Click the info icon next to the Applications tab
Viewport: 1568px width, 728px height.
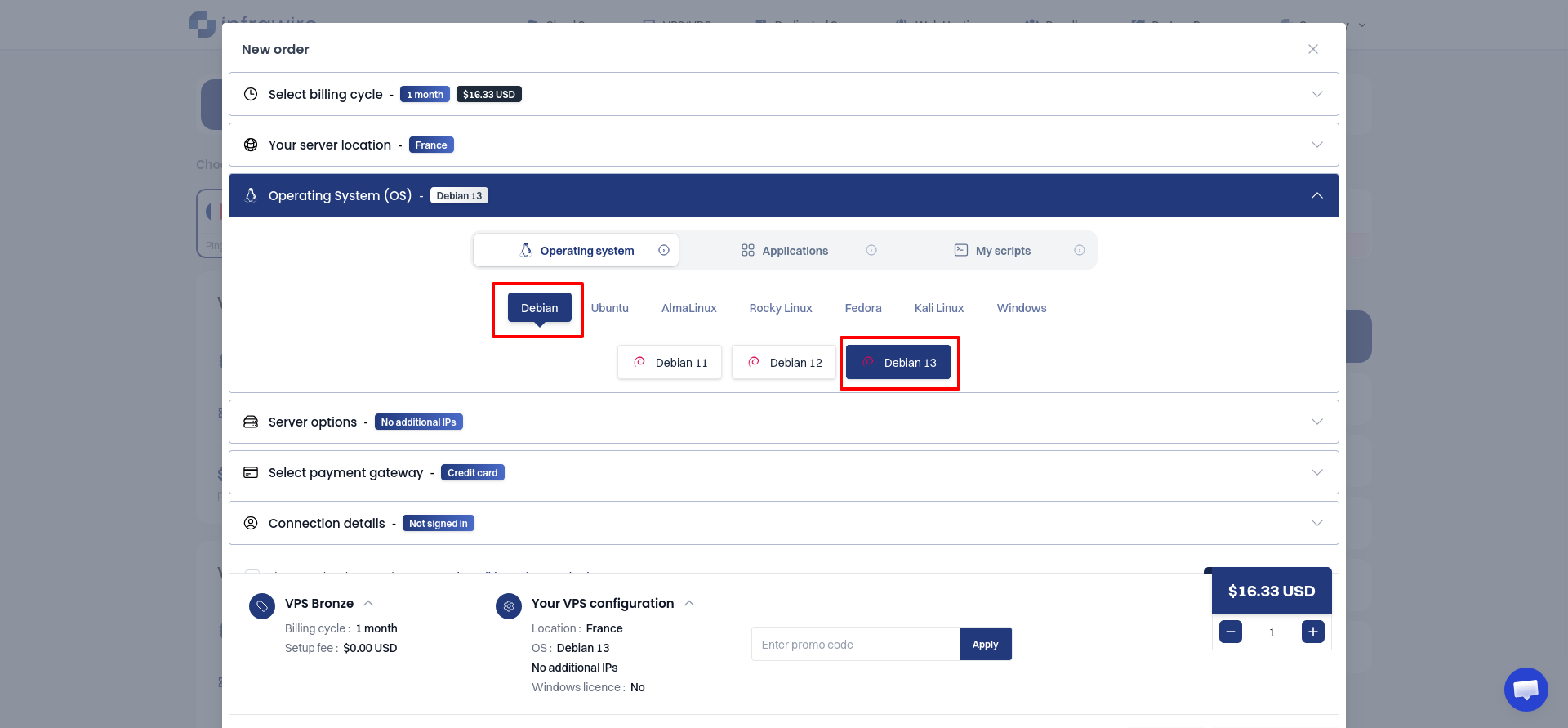point(871,250)
